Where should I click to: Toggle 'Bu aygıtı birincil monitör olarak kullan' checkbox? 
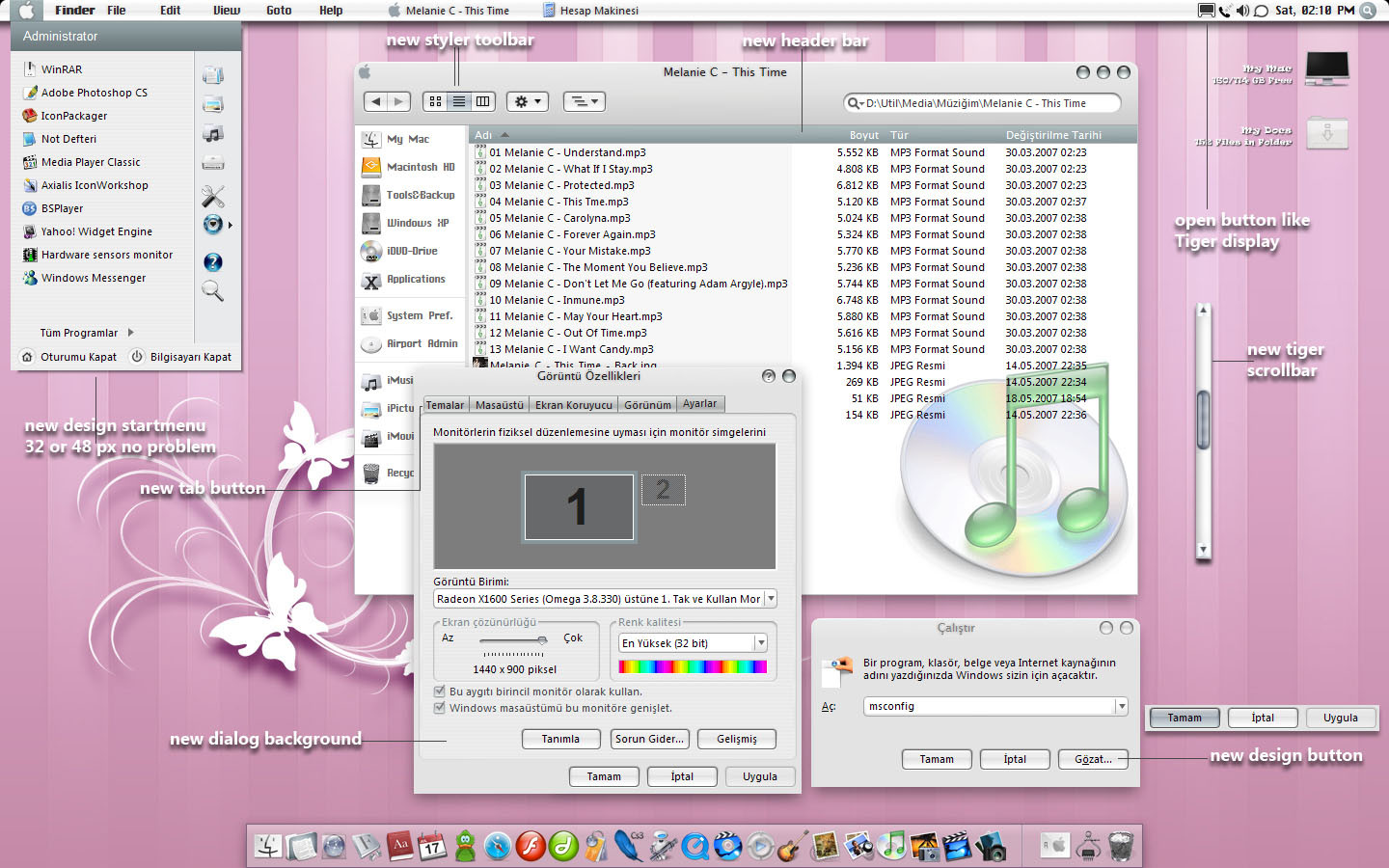[440, 692]
